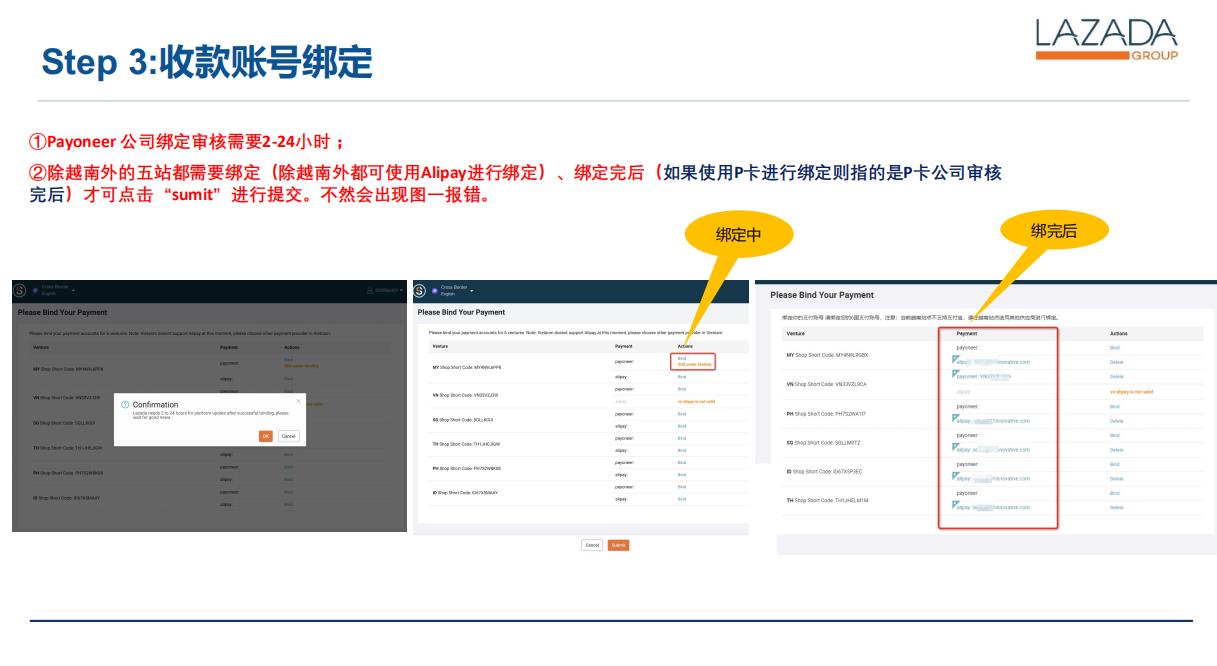Click Actions column header in Submit panel
The image size is (1217, 666).
tap(685, 346)
